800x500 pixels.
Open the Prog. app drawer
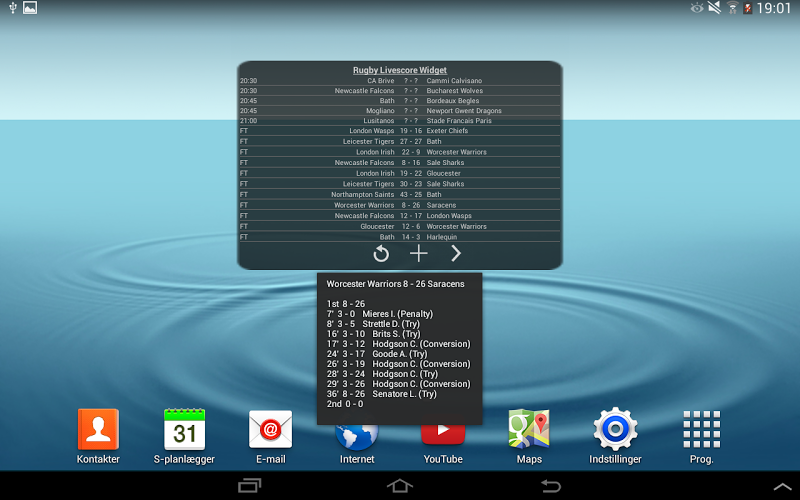[x=702, y=436]
